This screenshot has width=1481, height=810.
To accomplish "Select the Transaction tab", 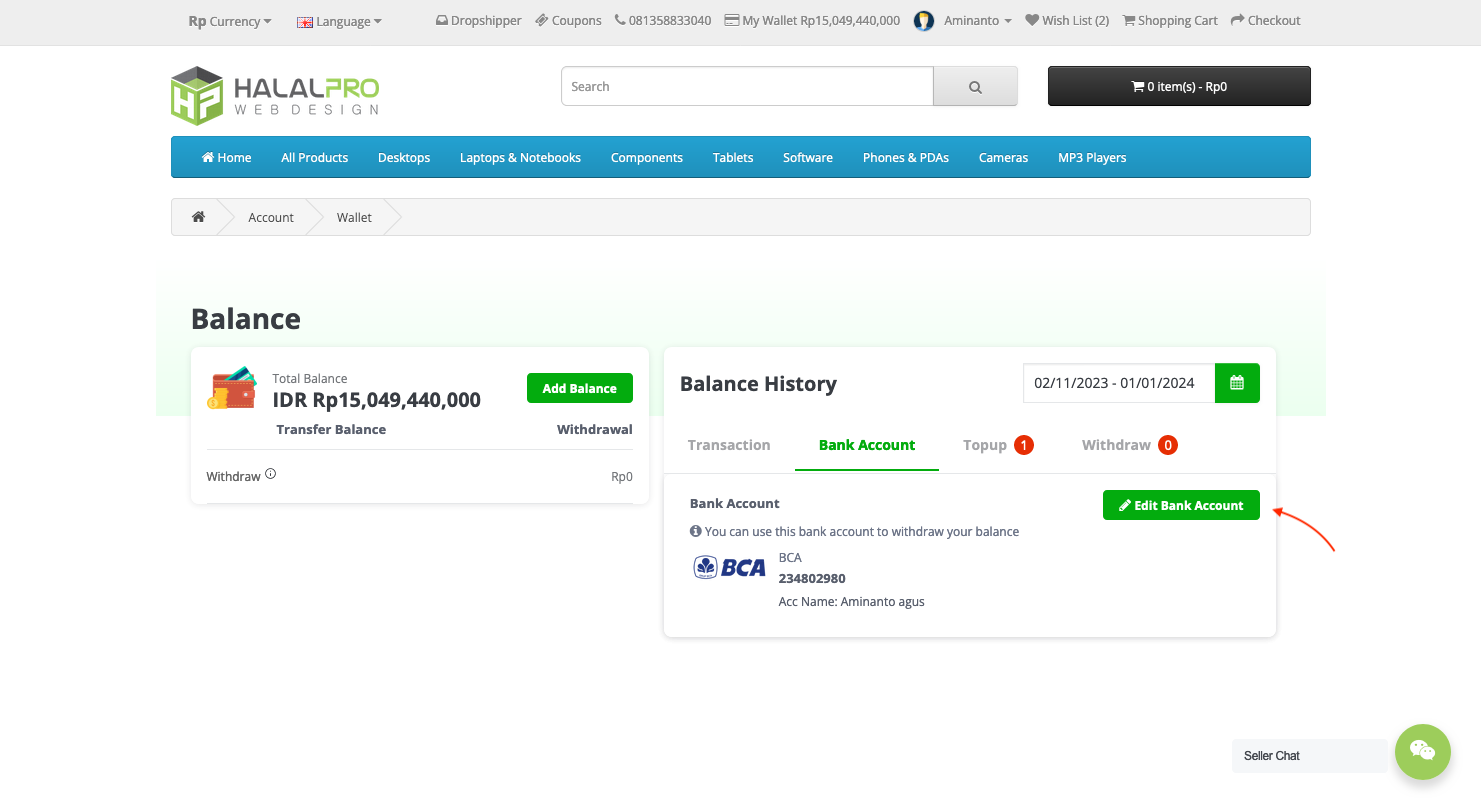I will tap(728, 444).
